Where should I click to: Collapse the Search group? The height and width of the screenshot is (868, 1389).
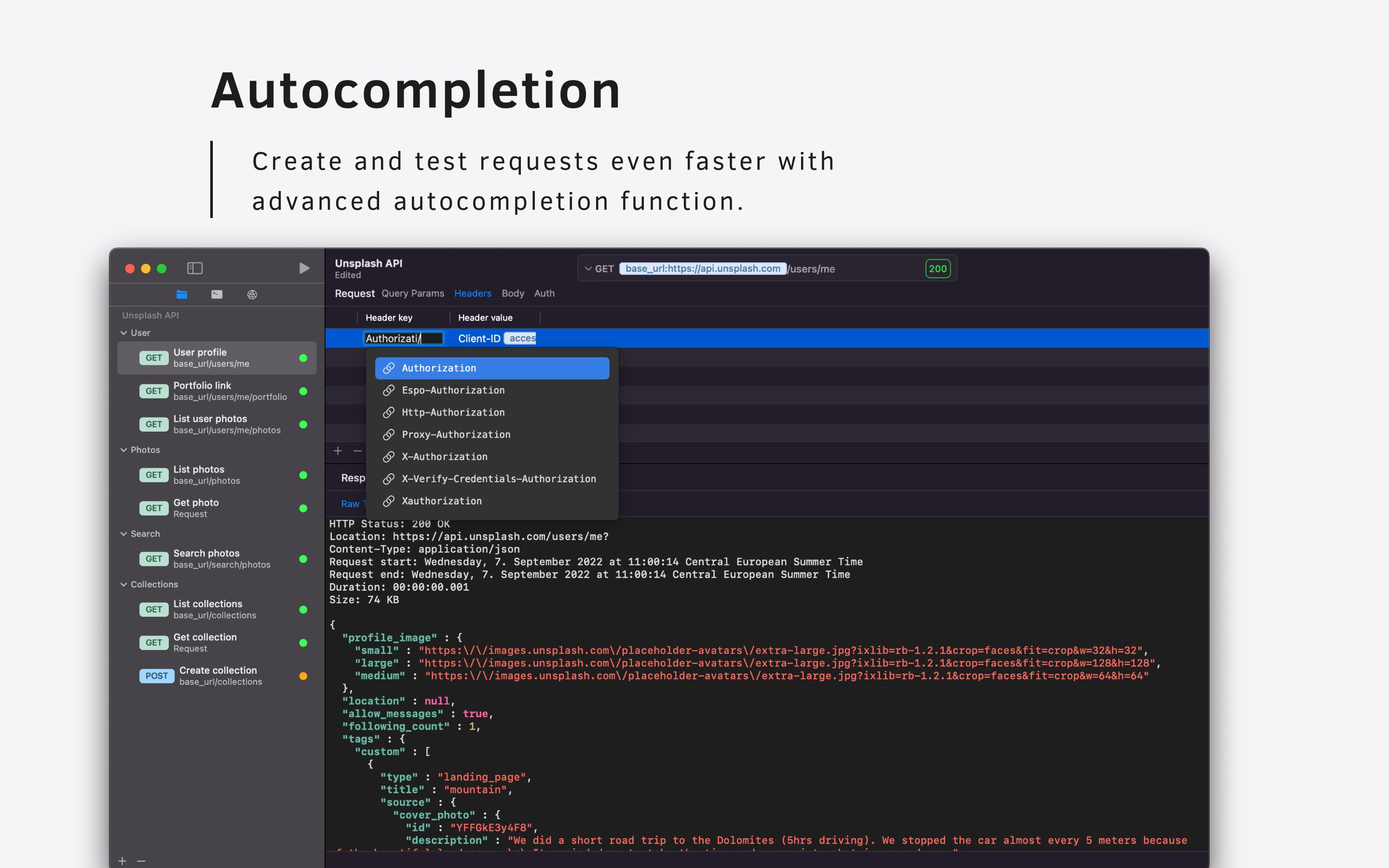click(x=123, y=534)
